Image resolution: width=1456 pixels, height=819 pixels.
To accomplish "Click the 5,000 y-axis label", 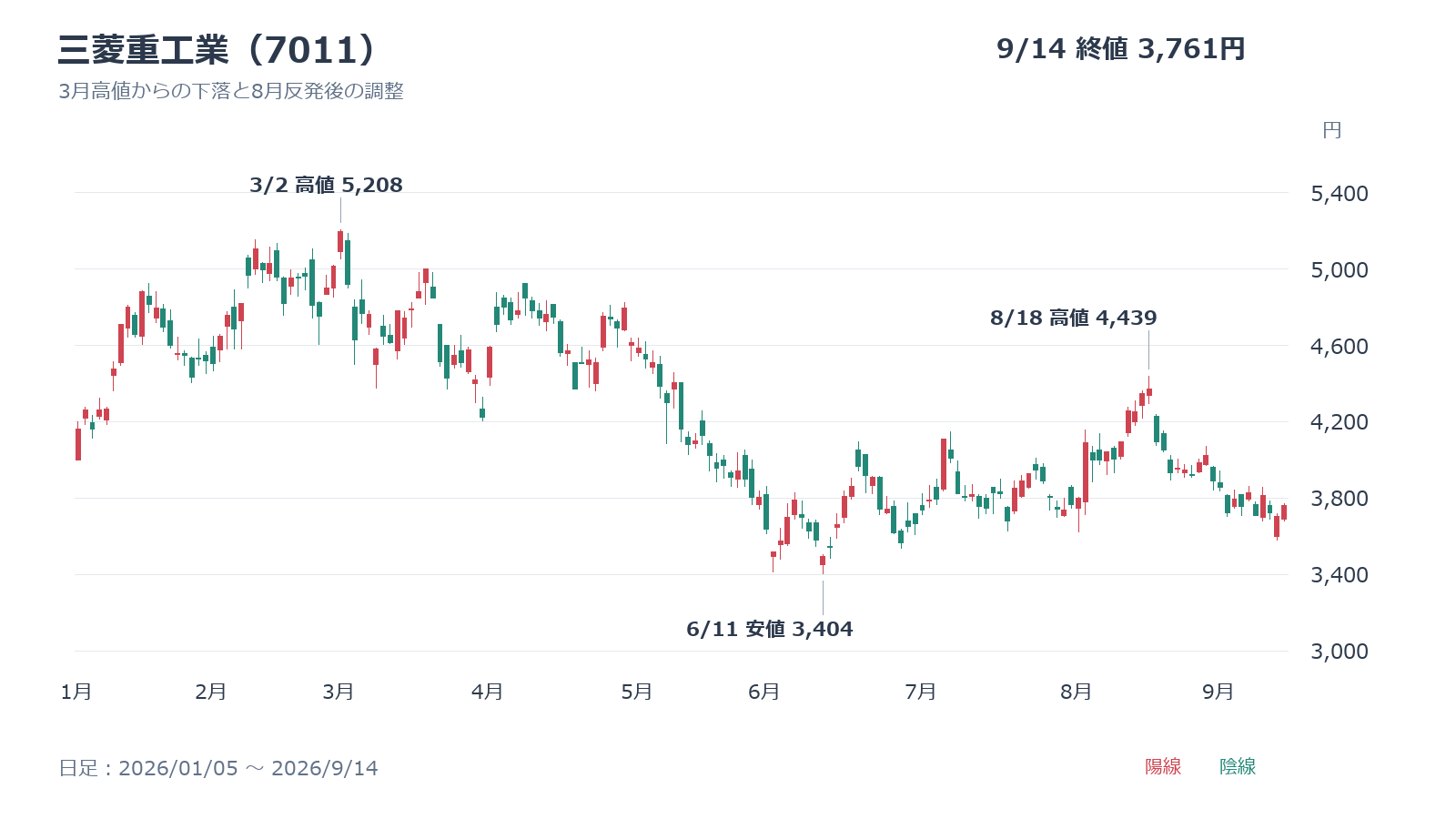I will tap(1339, 269).
